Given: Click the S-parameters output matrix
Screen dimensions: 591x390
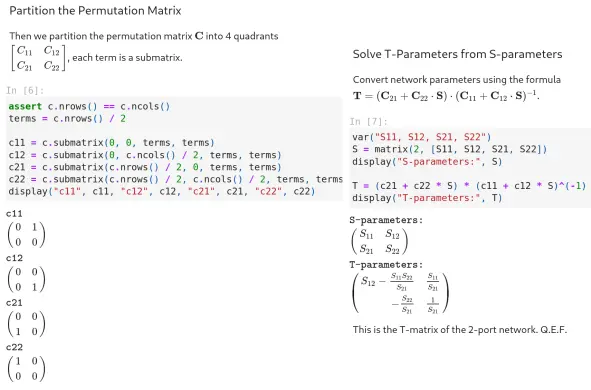Looking at the screenshot, I should coord(379,242).
